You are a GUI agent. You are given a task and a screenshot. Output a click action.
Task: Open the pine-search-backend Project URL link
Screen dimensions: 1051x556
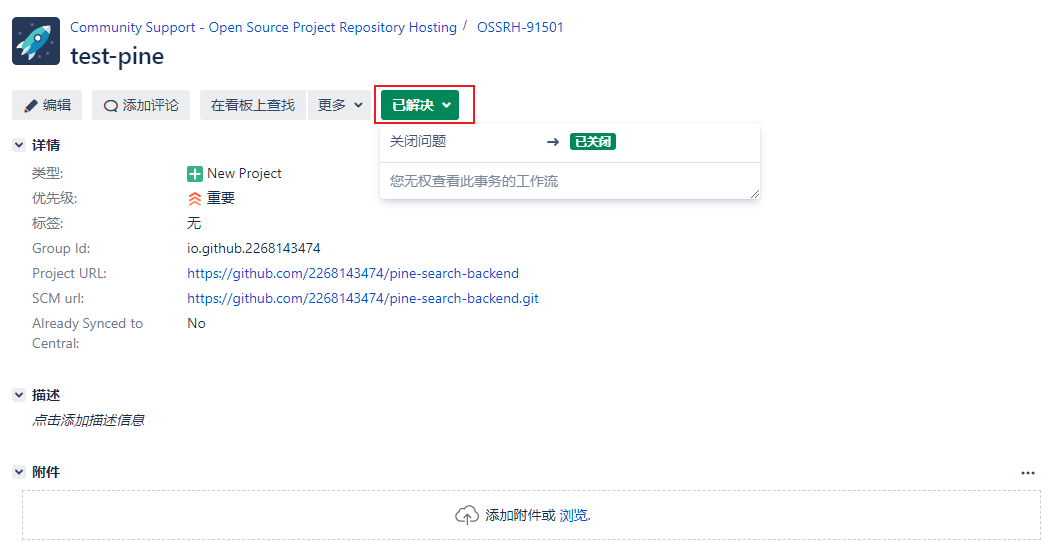353,273
